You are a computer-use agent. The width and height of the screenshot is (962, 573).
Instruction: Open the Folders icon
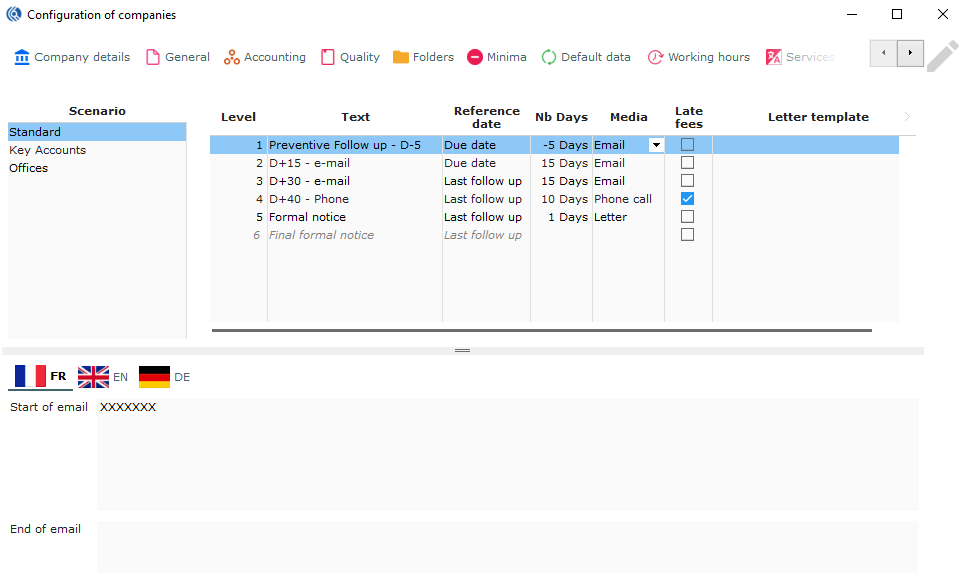401,57
